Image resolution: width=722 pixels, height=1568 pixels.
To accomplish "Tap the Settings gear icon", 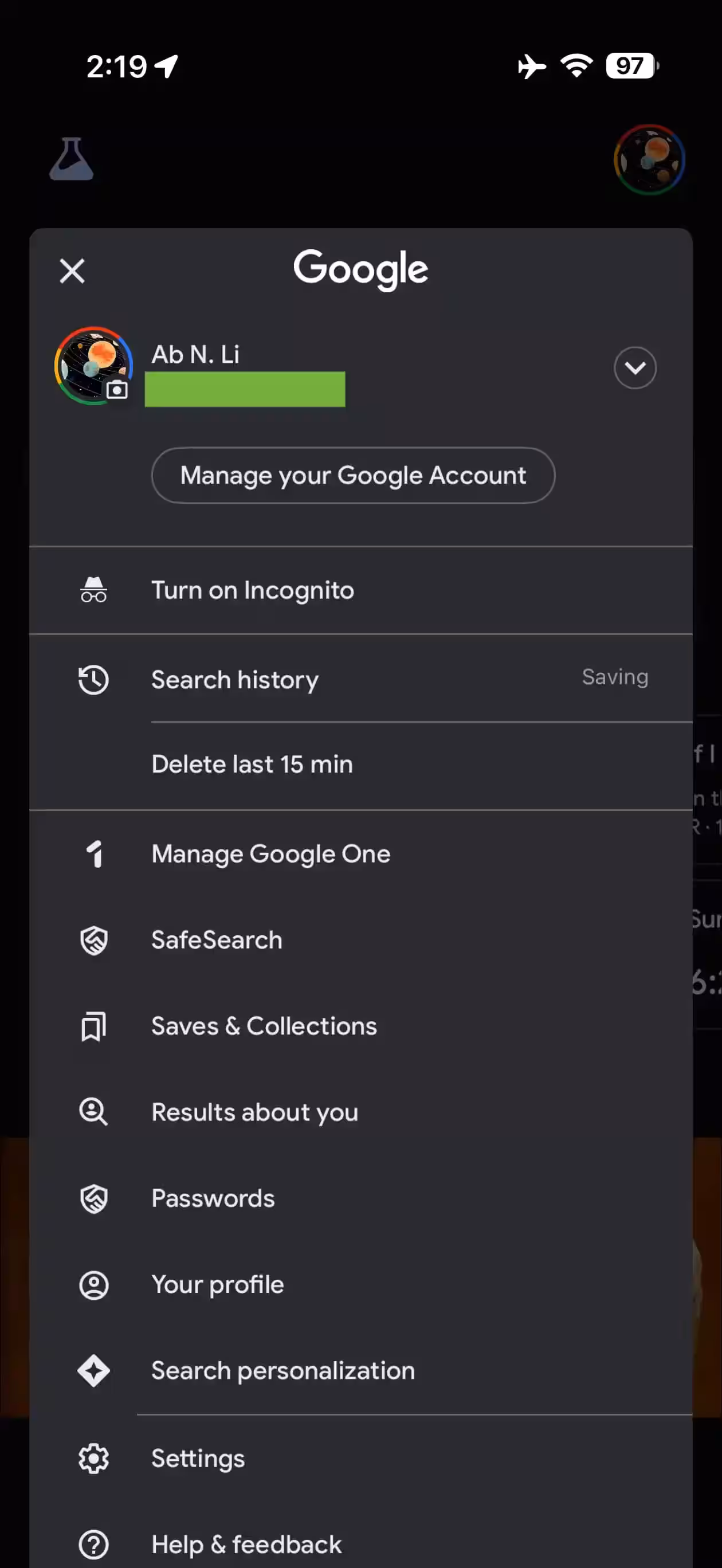I will point(94,1459).
